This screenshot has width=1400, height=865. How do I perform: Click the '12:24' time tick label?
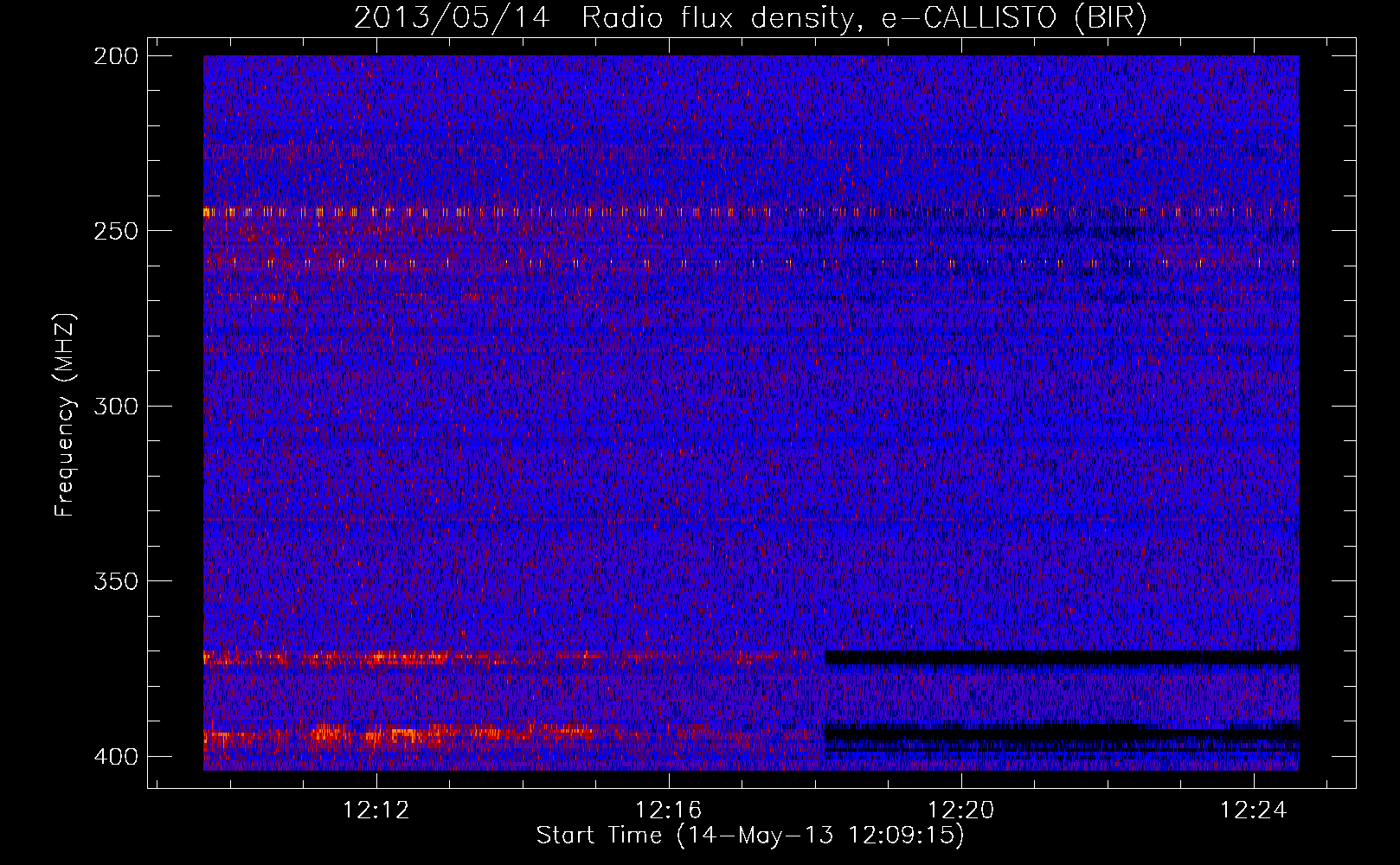pos(1253,811)
